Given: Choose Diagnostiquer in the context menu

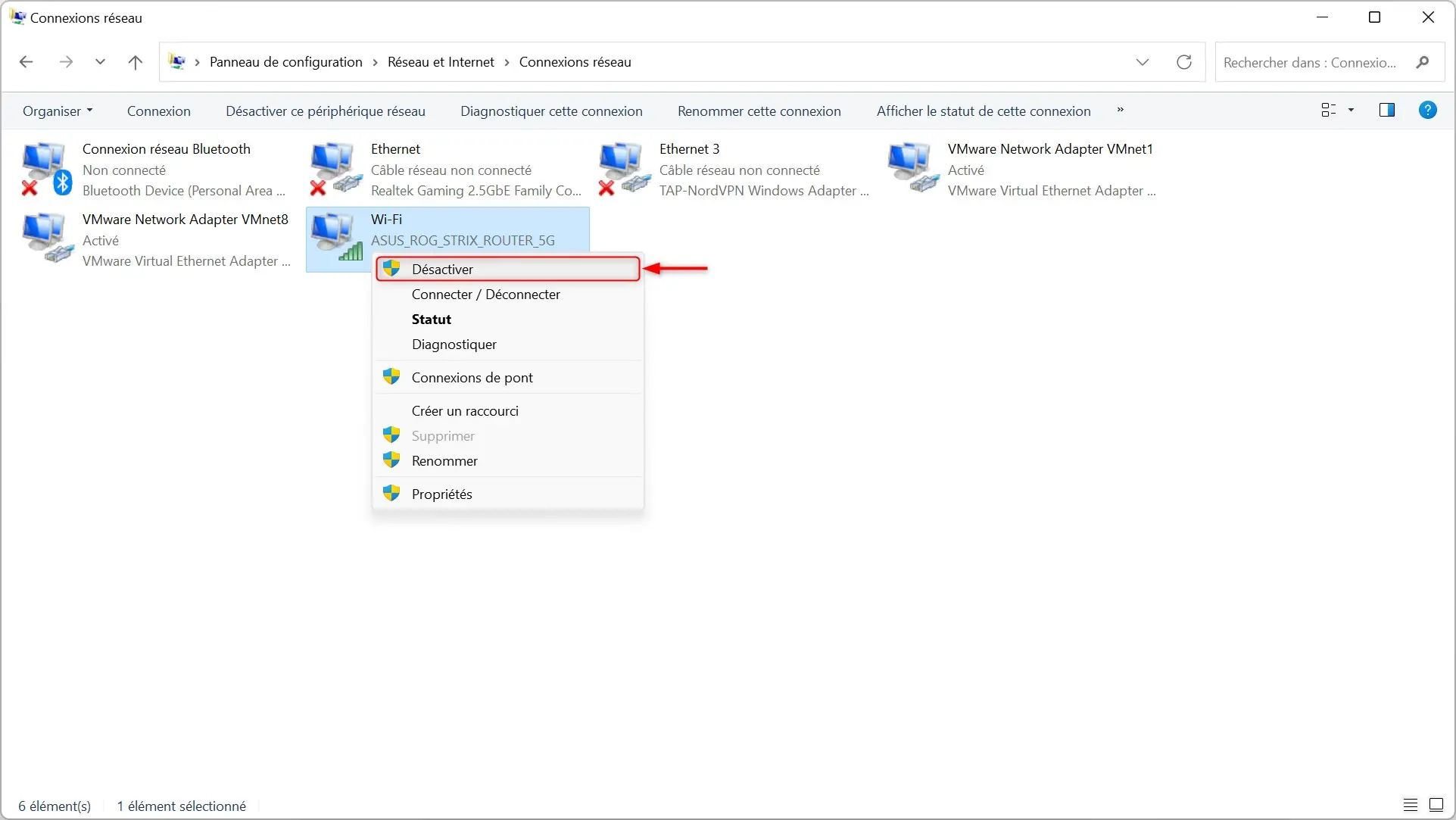Looking at the screenshot, I should point(507,345).
